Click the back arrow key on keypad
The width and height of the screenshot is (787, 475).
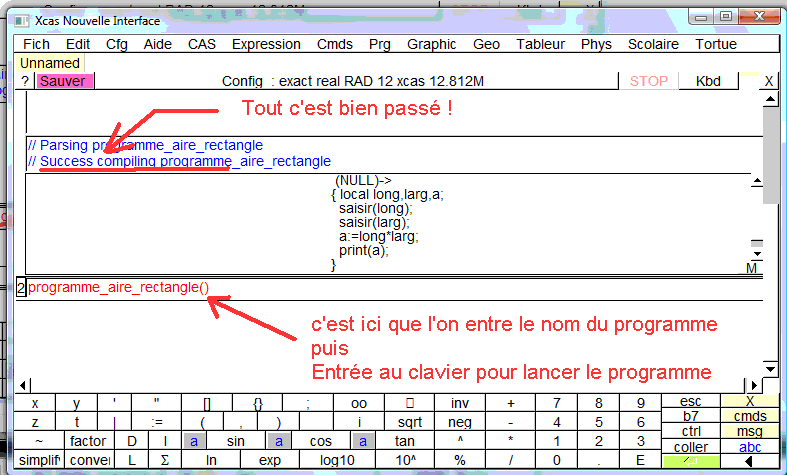tap(749, 461)
